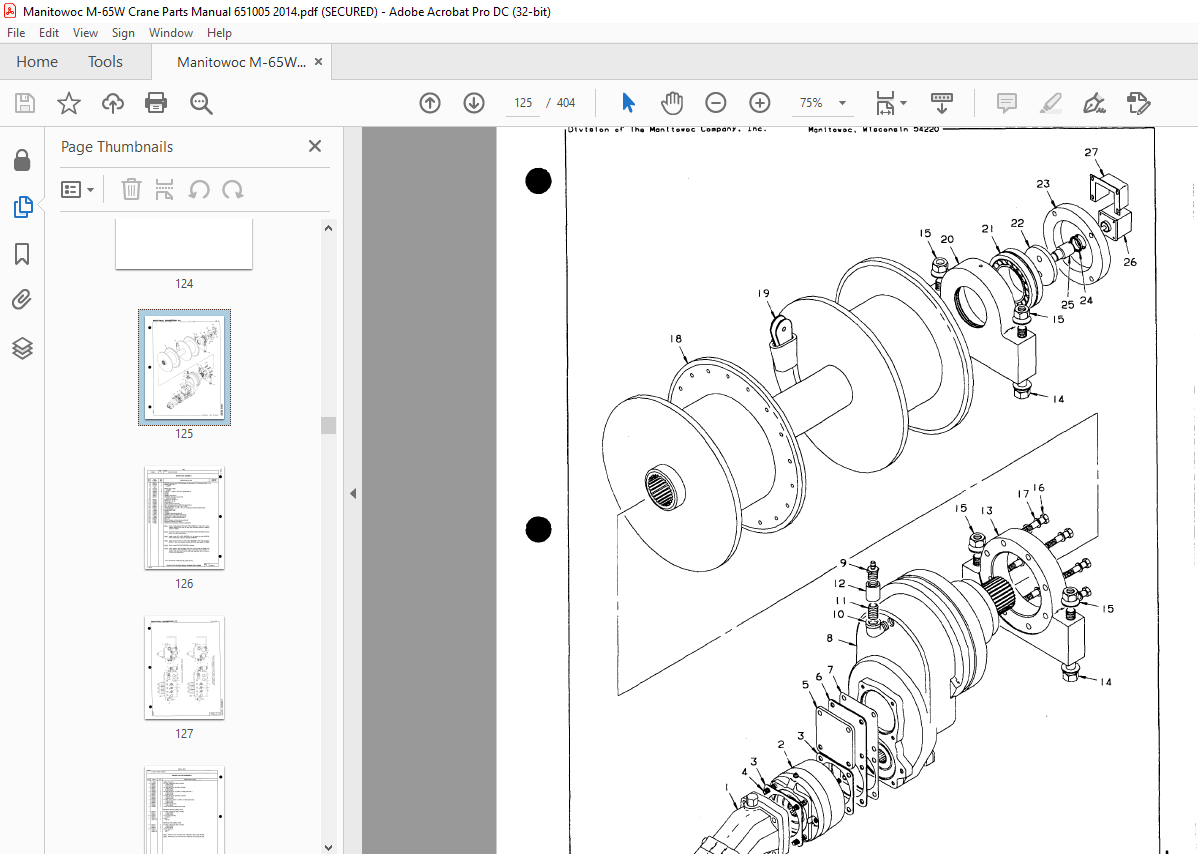Open the Attachments paperclip panel

pos(22,299)
